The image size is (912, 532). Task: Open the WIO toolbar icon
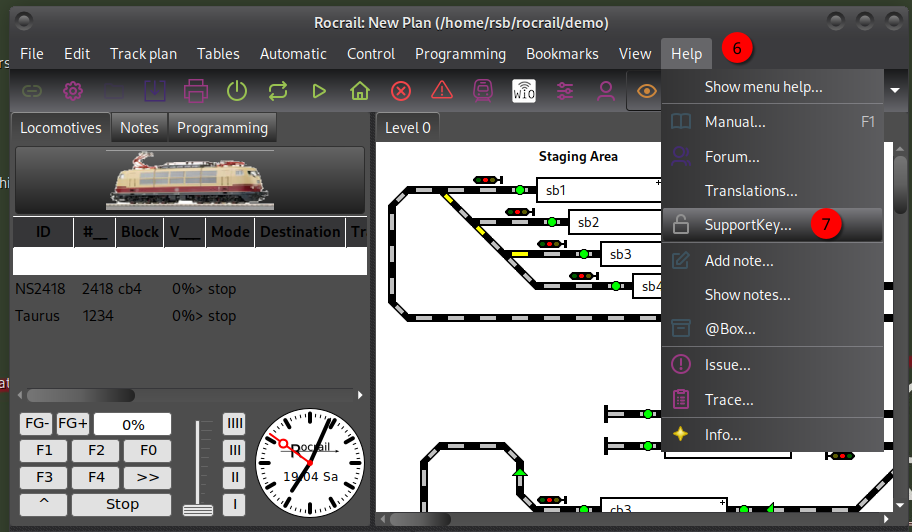point(524,92)
